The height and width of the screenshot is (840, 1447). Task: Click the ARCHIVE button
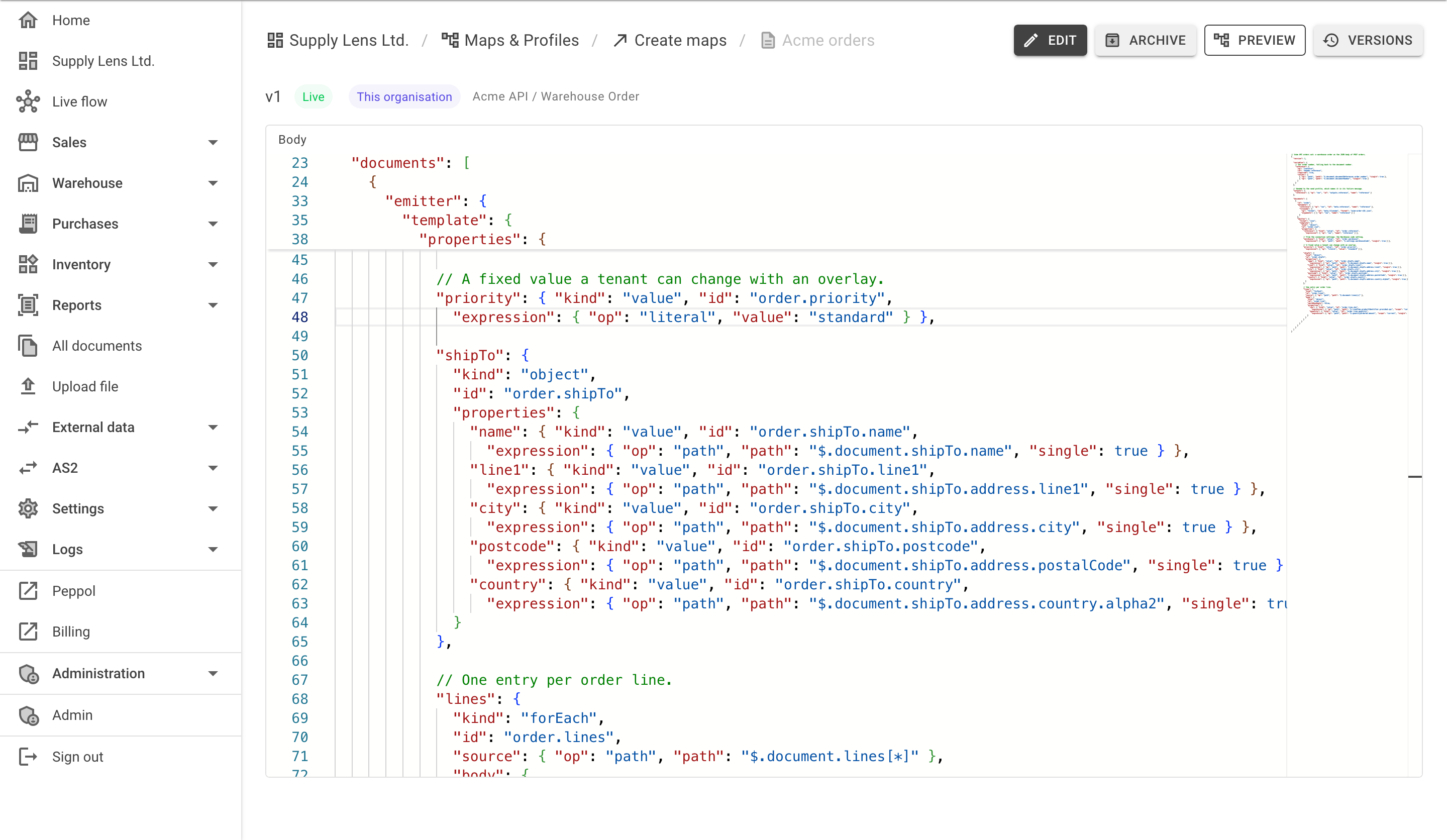1145,40
